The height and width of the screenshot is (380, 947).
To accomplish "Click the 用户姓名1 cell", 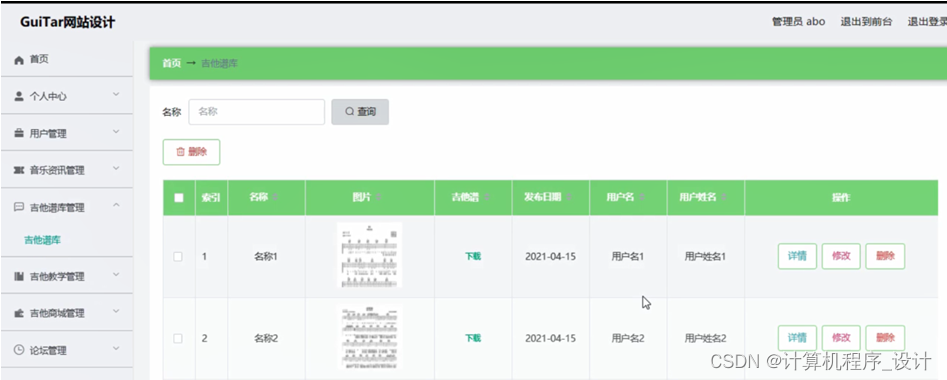I will (705, 257).
